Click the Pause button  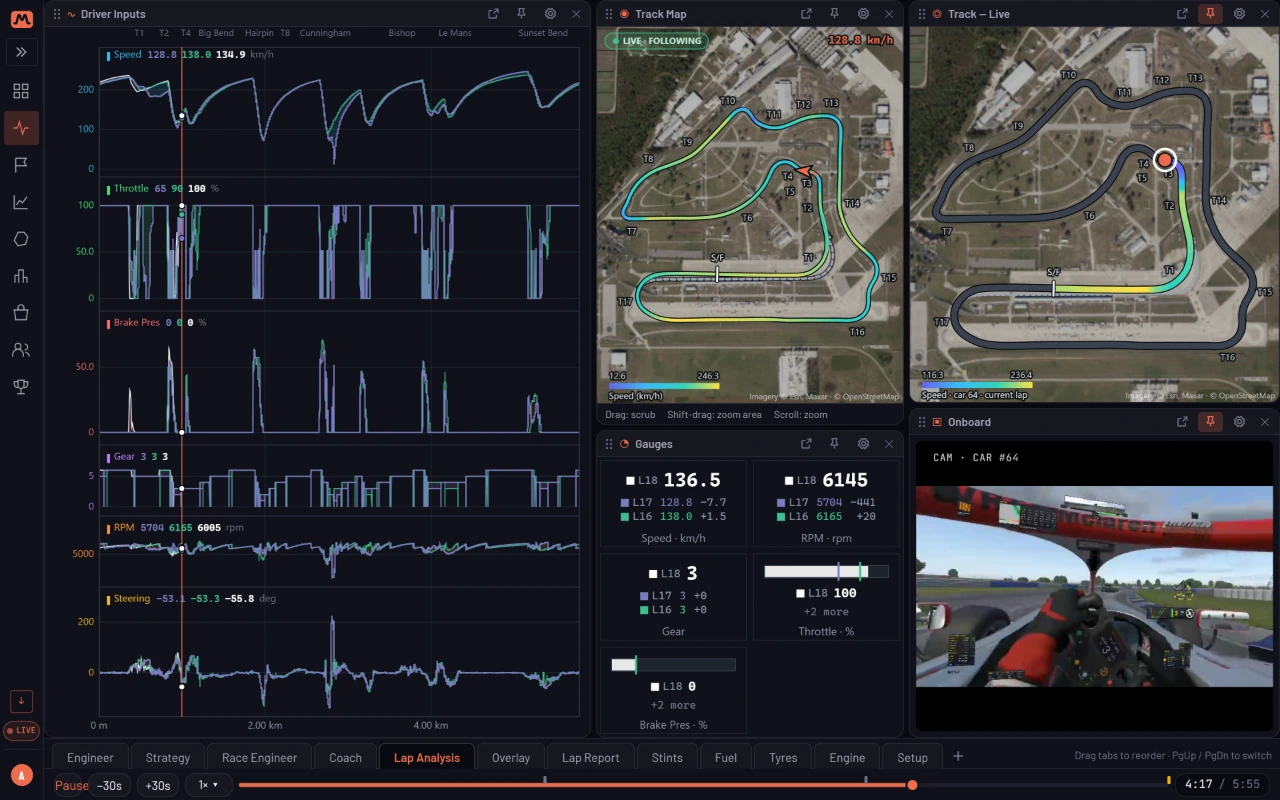(x=71, y=785)
